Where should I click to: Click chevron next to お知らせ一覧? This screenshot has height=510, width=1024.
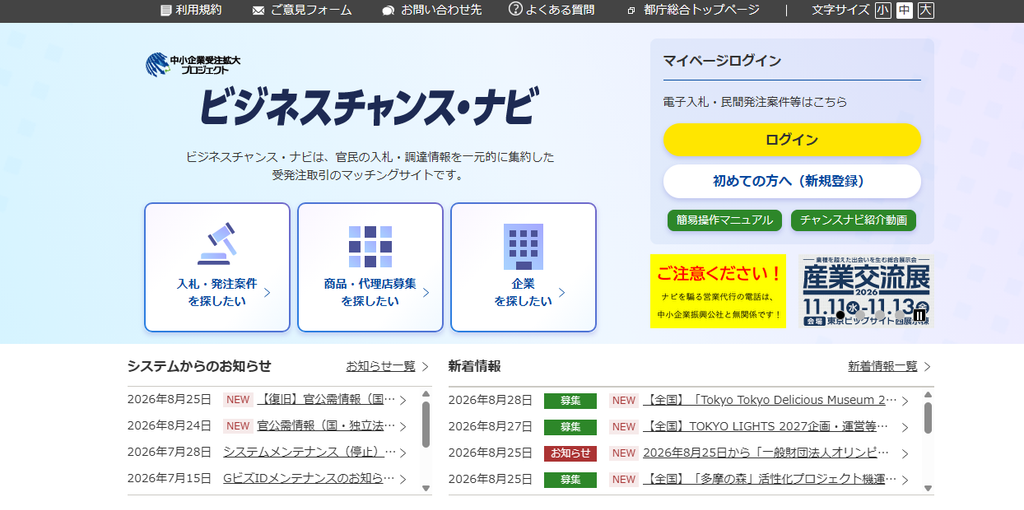[425, 366]
